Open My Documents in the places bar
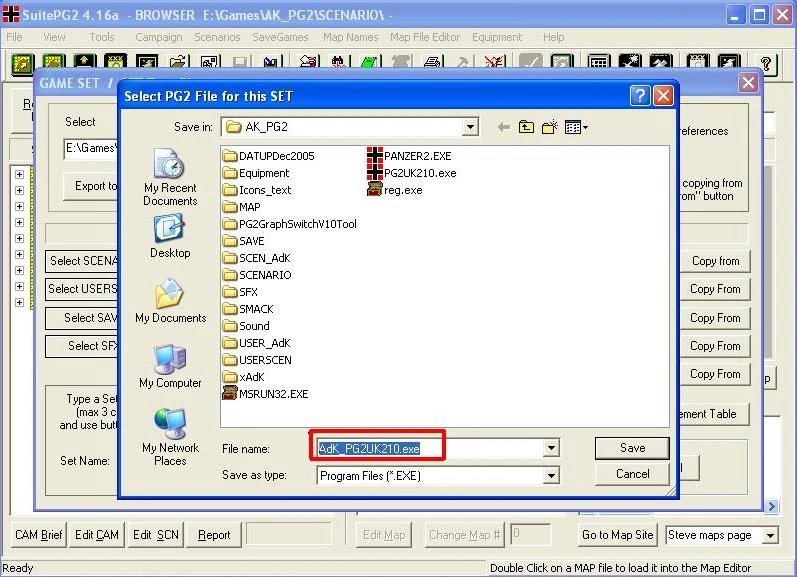Image resolution: width=797 pixels, height=577 pixels. 170,301
